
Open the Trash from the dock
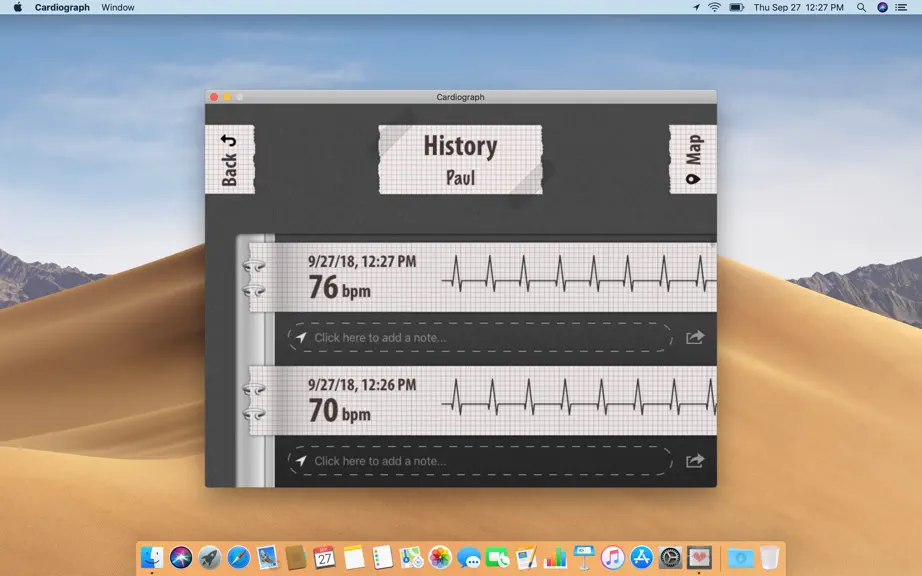tap(769, 557)
